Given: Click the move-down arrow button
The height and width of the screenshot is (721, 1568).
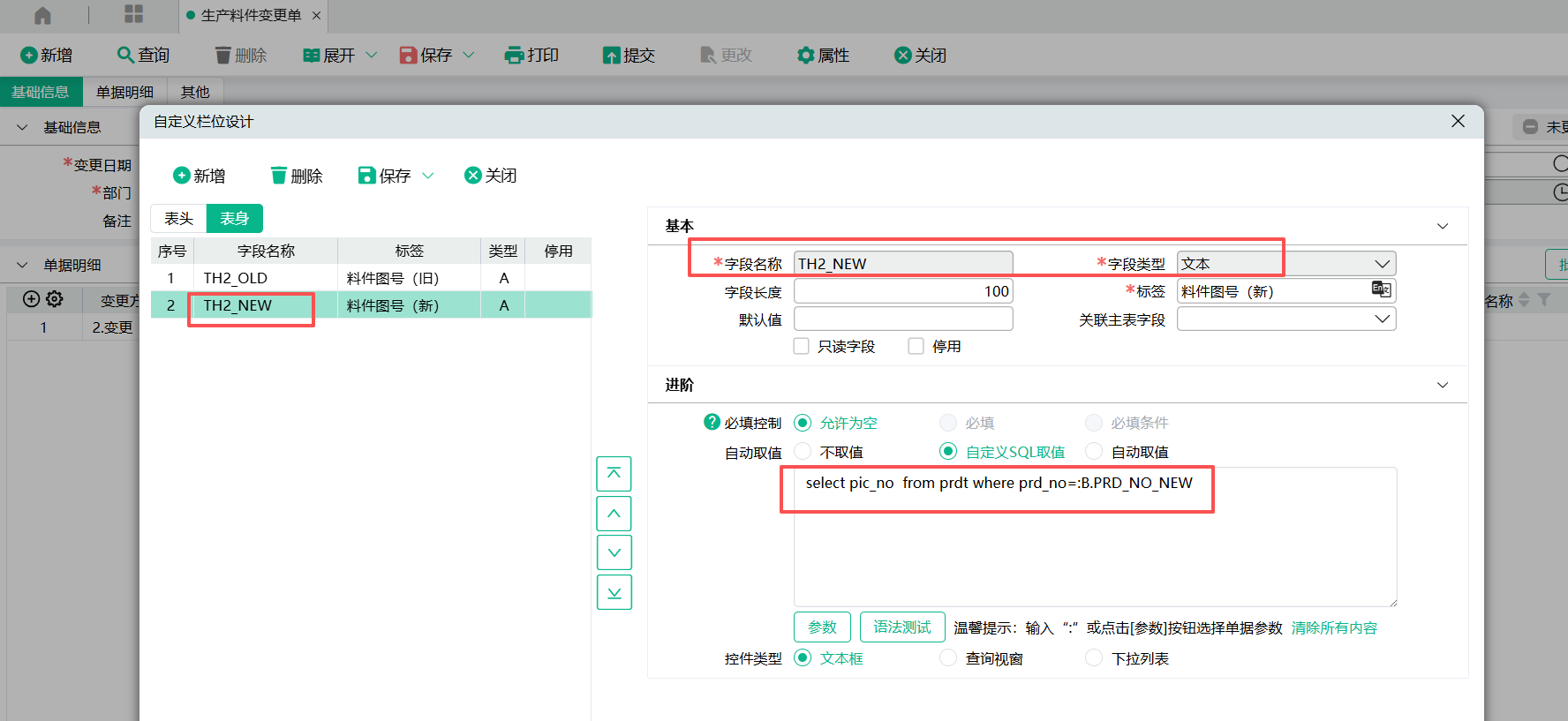Looking at the screenshot, I should [x=614, y=552].
